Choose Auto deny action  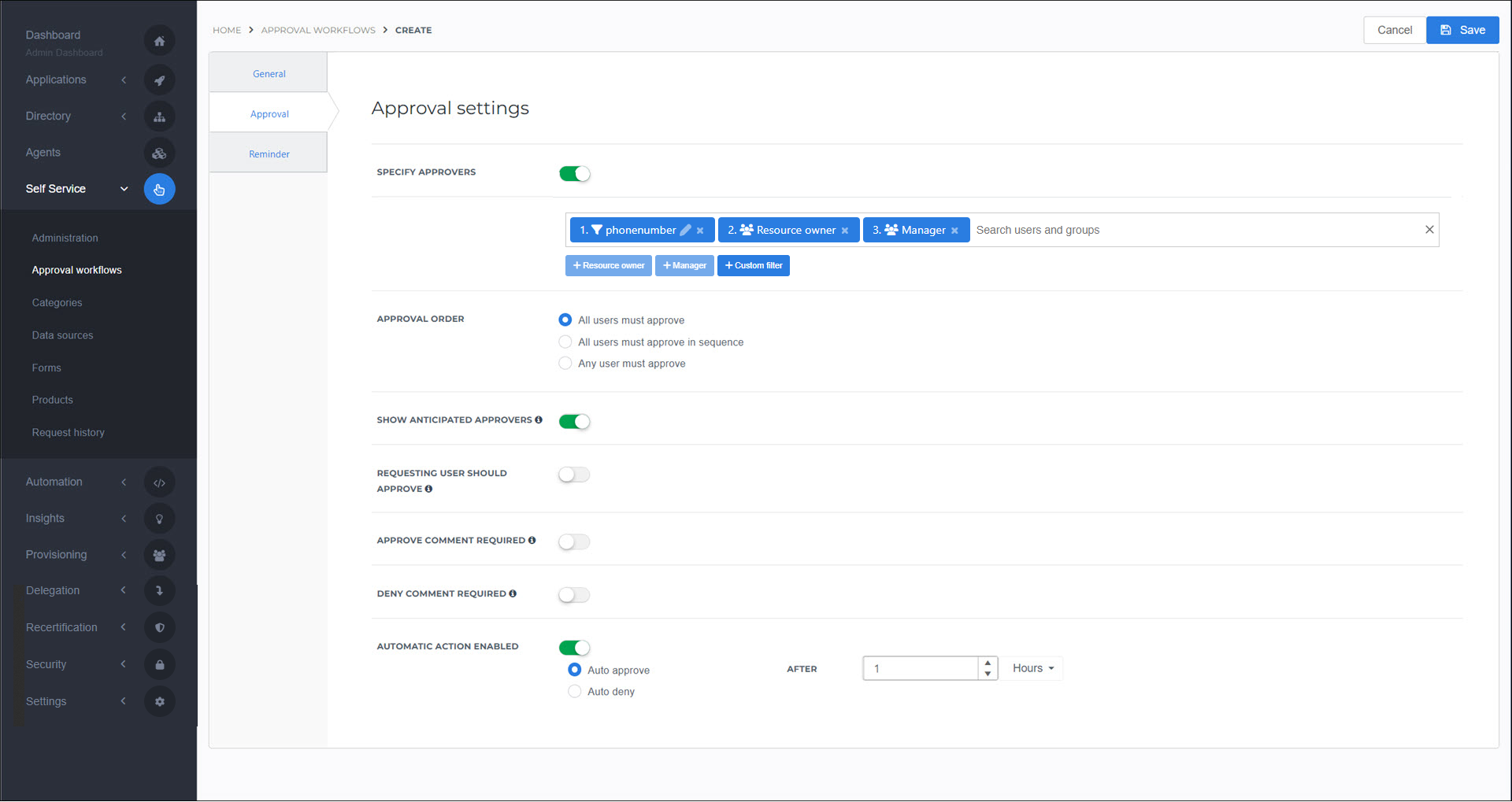574,691
